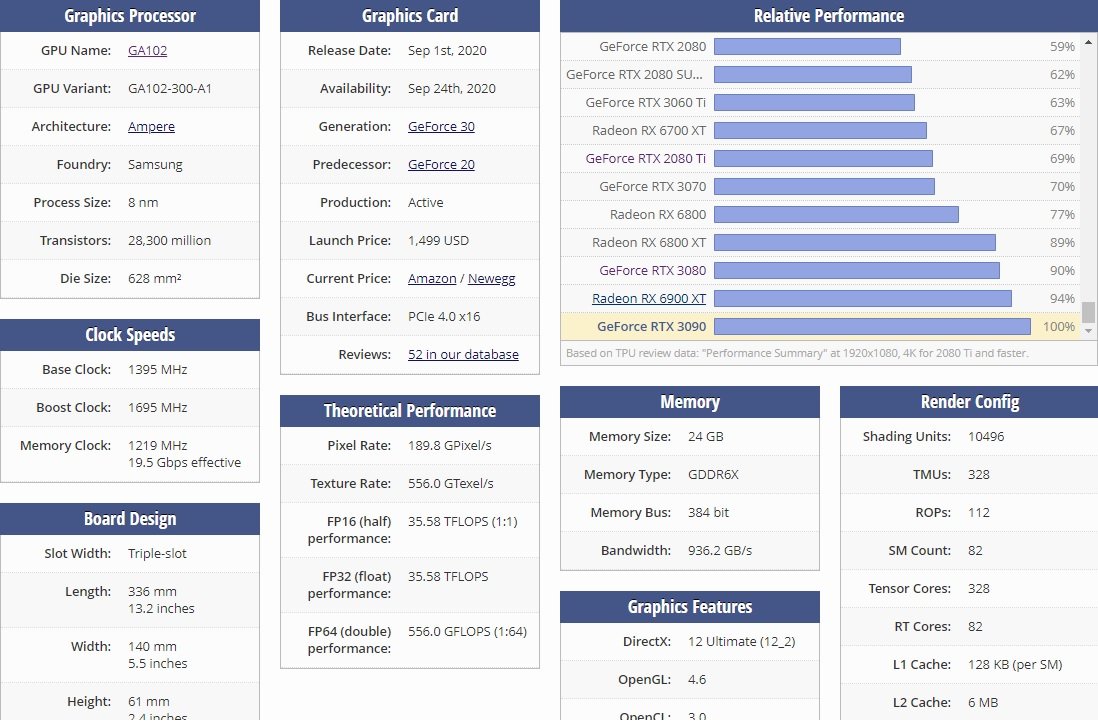Click the Bandwidth value 936.2 GB/s
Image resolution: width=1098 pixels, height=724 pixels.
[719, 550]
